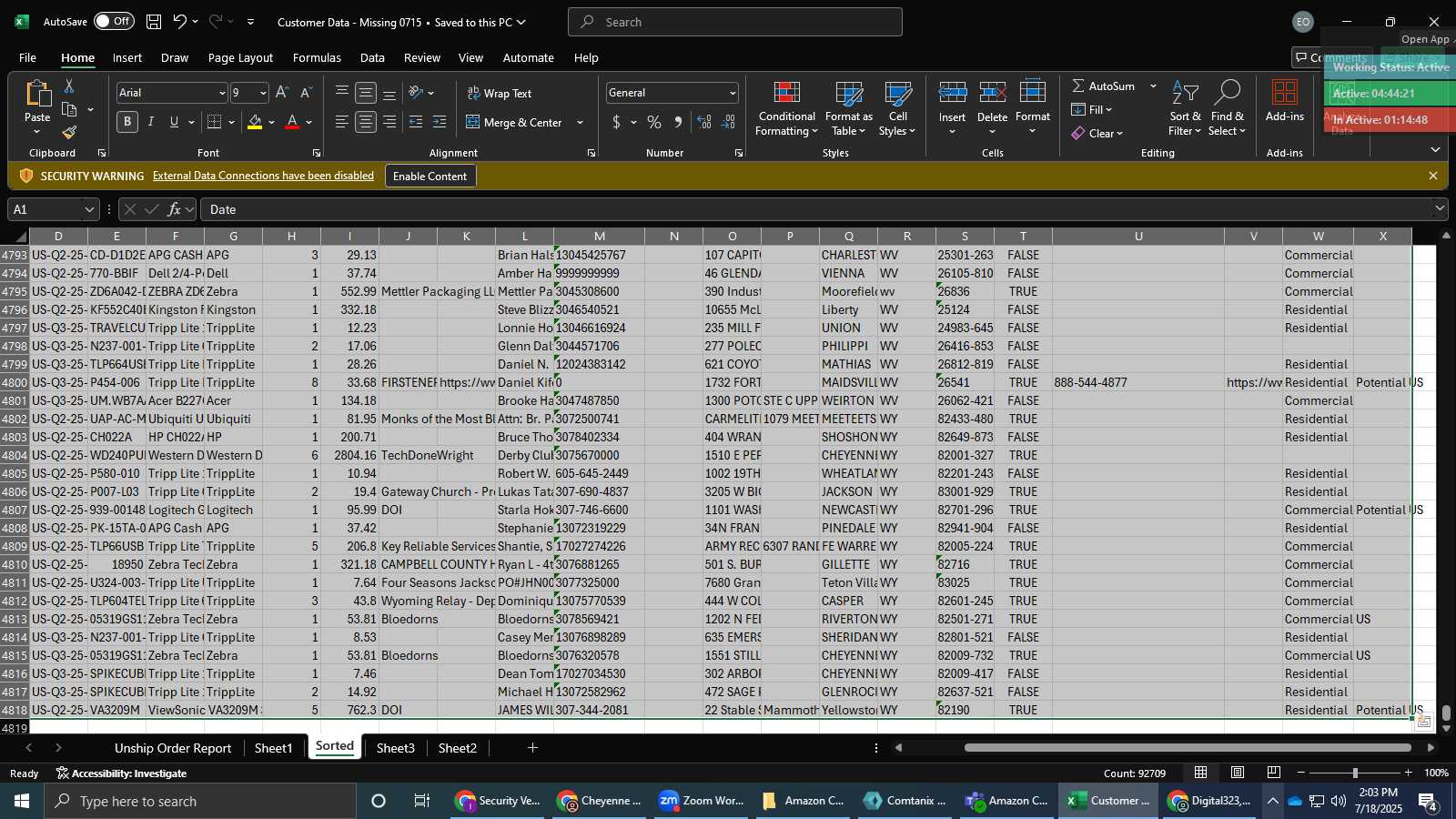Toggle Middle Align vertical alignment

pos(366,93)
